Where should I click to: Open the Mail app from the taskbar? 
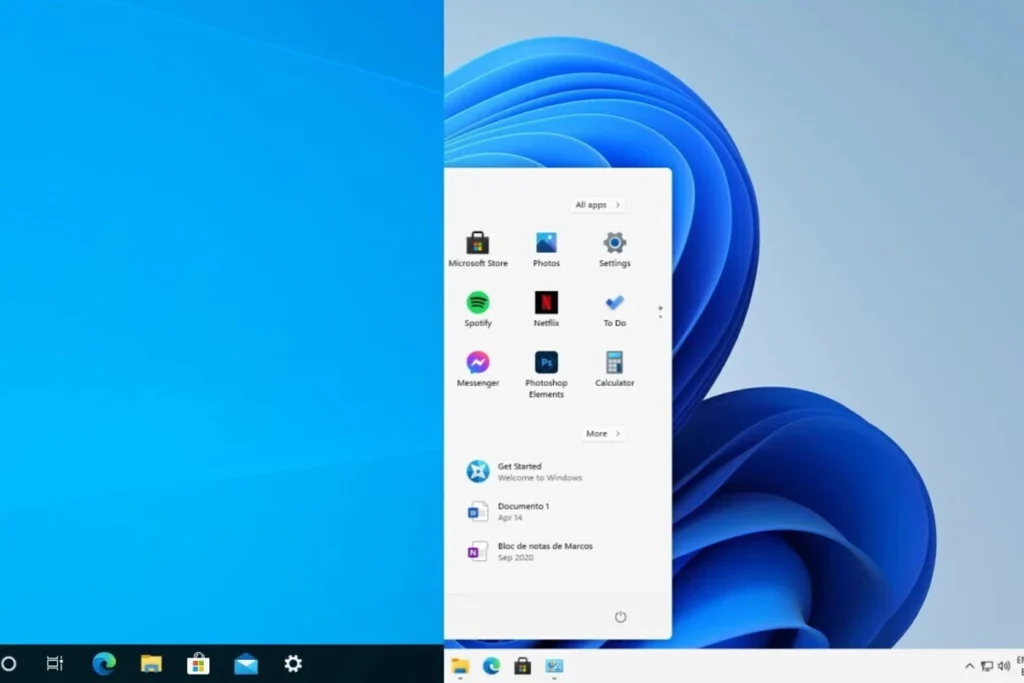point(245,663)
